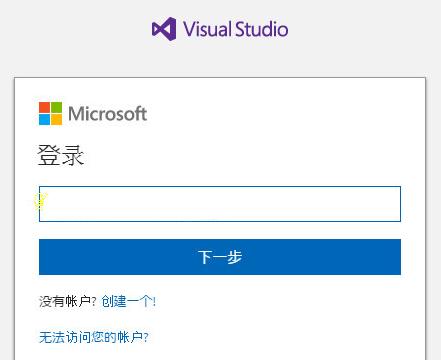Click the blue square of Microsoft logo
The width and height of the screenshot is (441, 360).
44,119
